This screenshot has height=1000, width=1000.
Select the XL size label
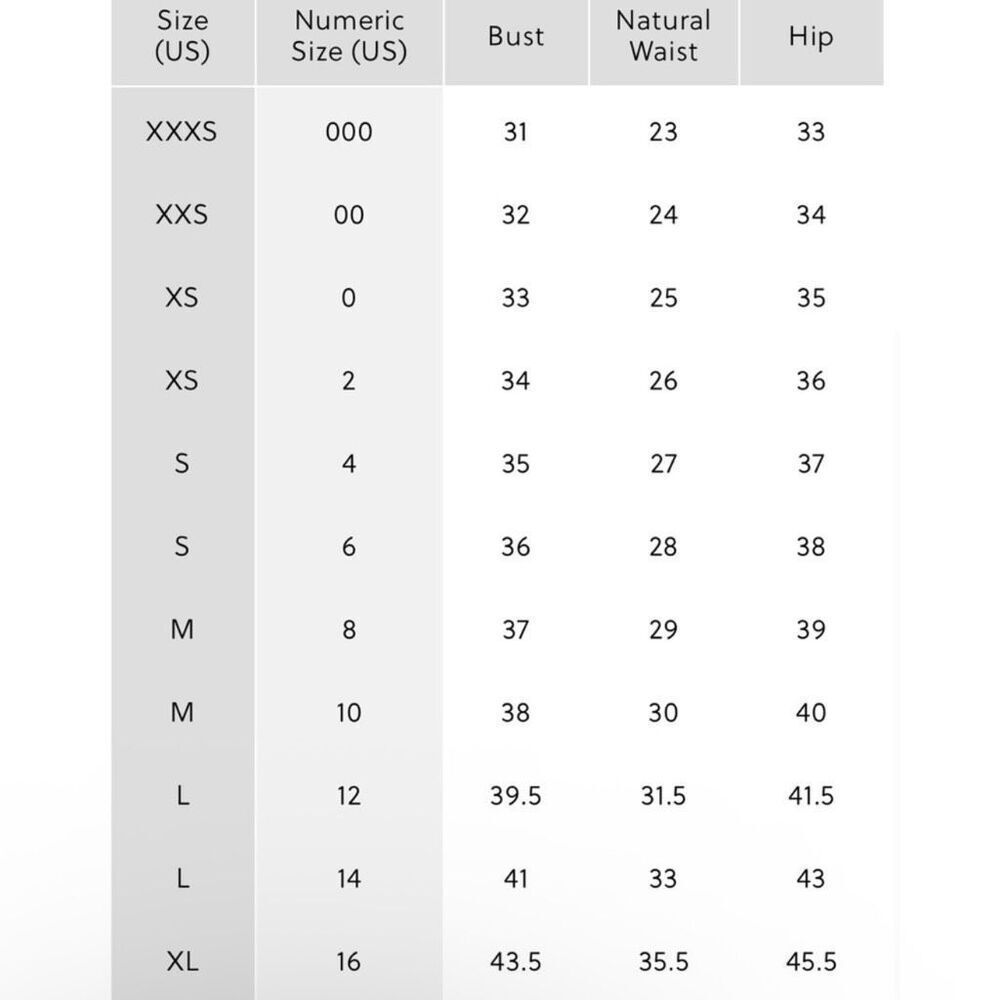[182, 961]
